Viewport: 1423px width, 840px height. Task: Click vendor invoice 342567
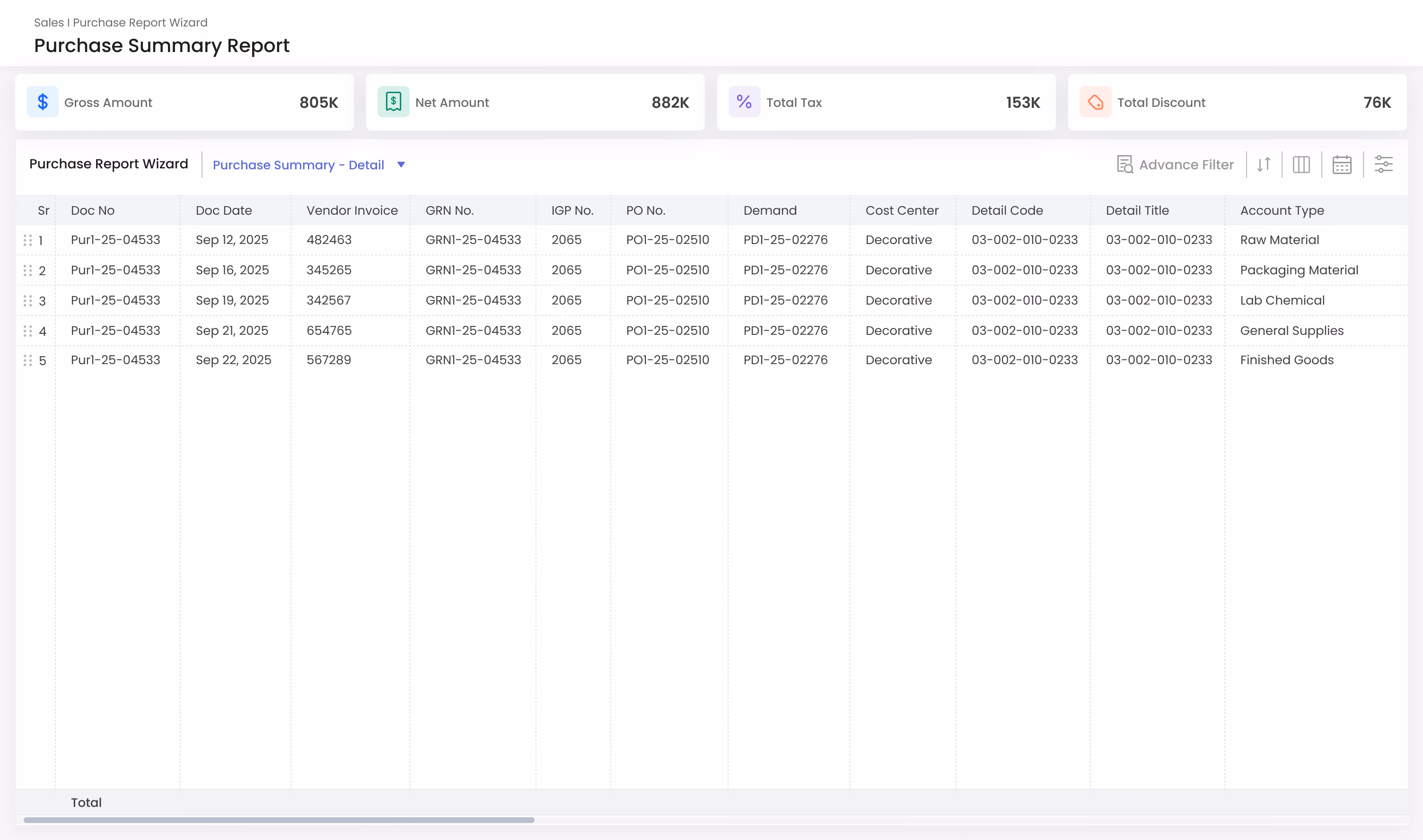pyautogui.click(x=328, y=300)
